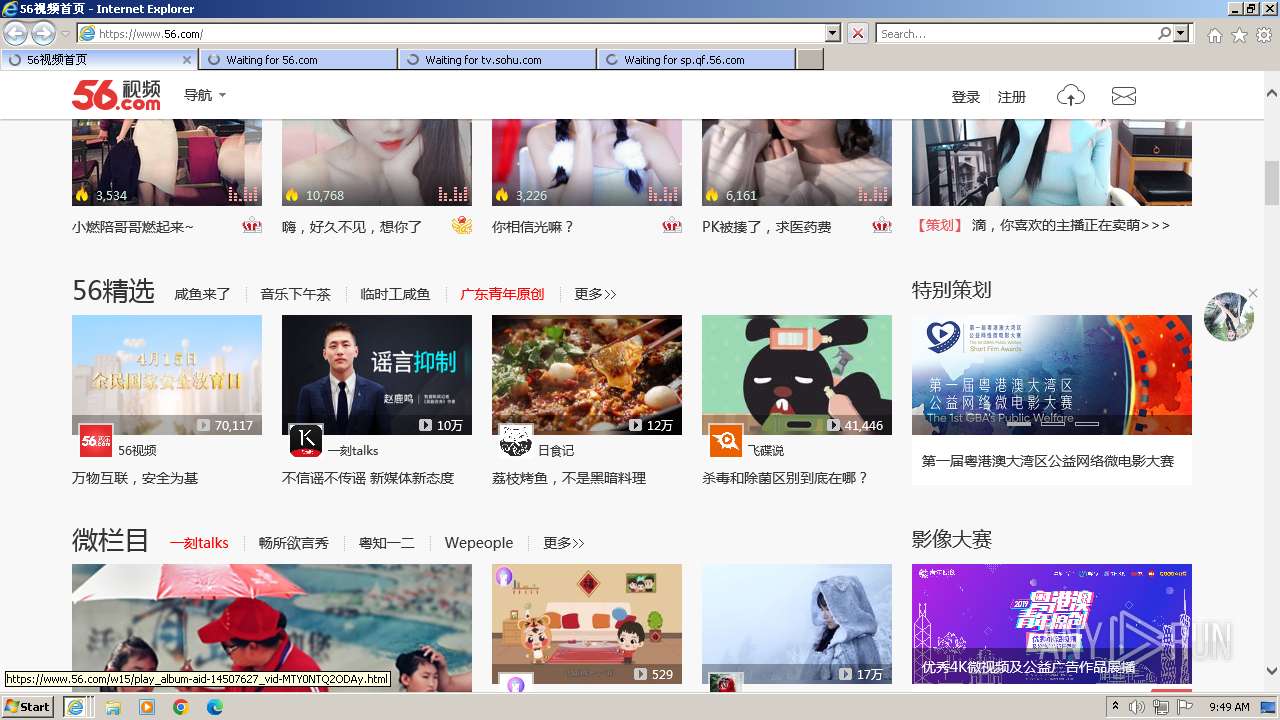Click the 56视频 site logo

click(115, 96)
